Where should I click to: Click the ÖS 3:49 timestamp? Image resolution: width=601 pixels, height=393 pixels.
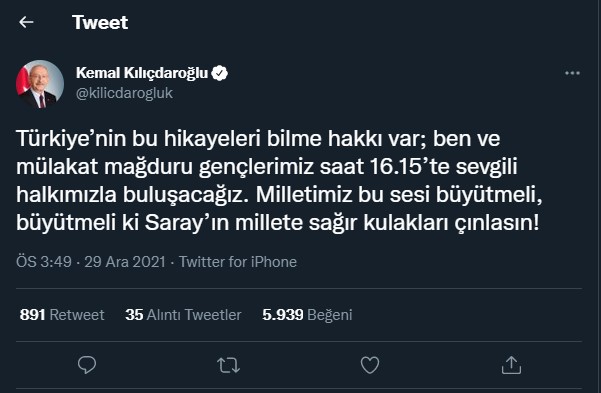point(44,262)
